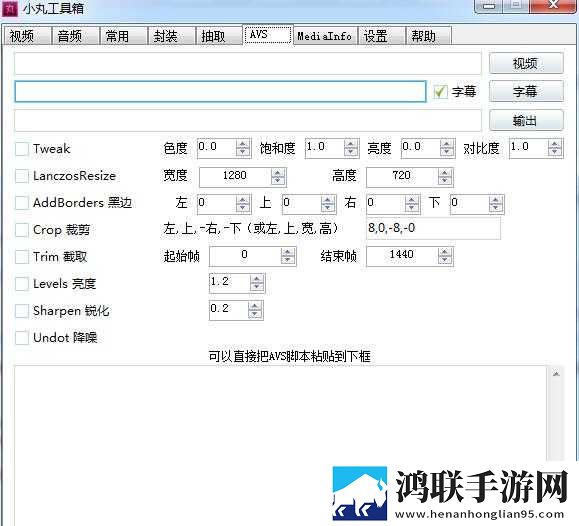The height and width of the screenshot is (526, 579).
Task: Enable Sharpen 锐化 checkbox
Action: pyautogui.click(x=21, y=311)
